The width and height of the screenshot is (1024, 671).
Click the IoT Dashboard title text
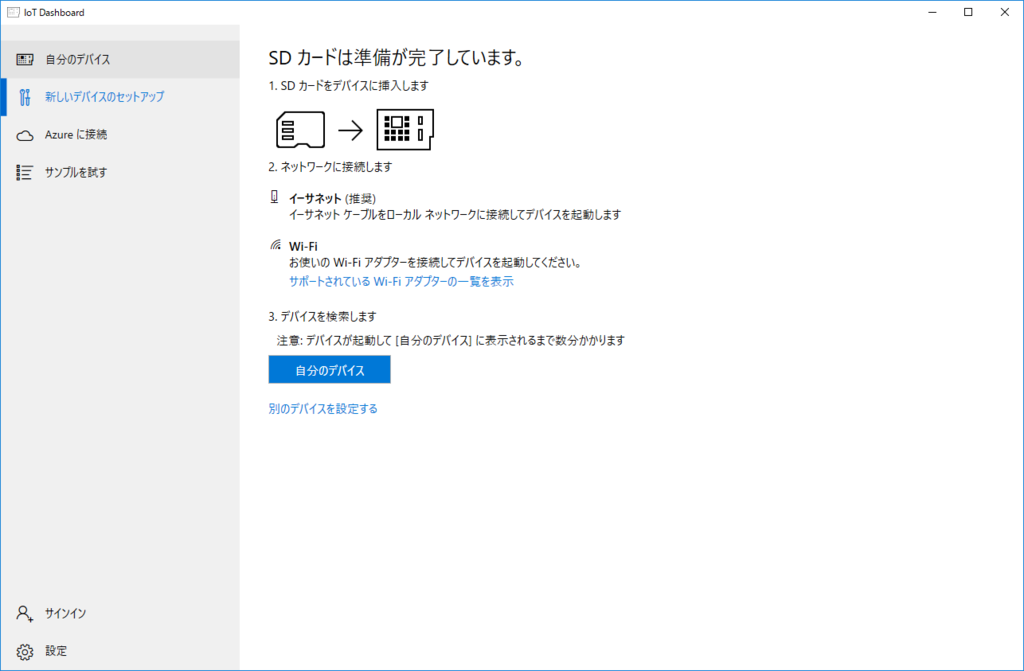click(x=54, y=12)
